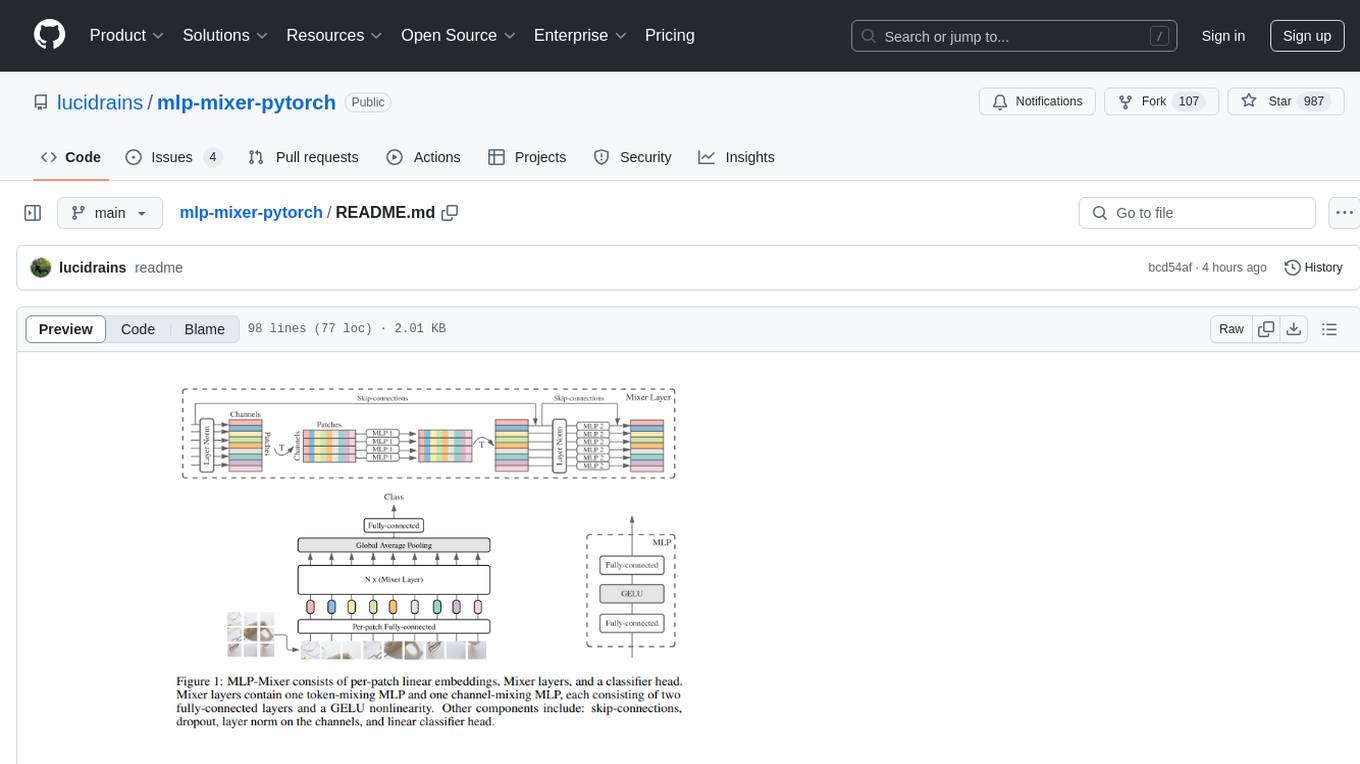Viewport: 1360px width, 764px height.
Task: Open the Raw file view
Action: (1231, 329)
